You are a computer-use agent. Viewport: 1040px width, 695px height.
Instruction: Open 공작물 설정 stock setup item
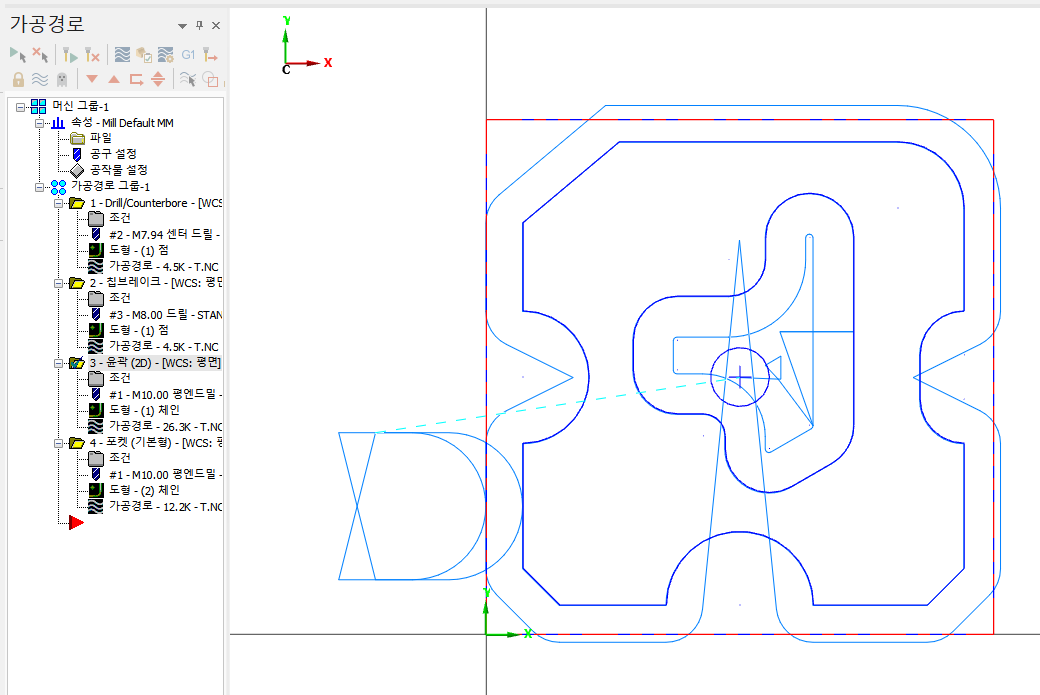pos(119,170)
